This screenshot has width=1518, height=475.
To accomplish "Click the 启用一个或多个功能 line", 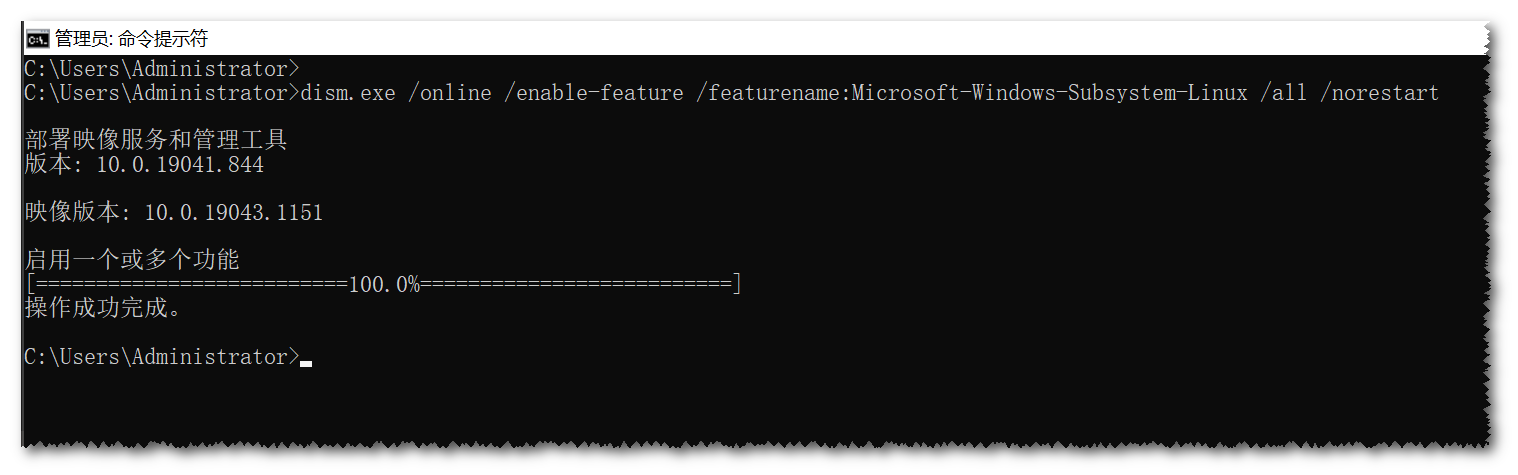I will (x=132, y=261).
